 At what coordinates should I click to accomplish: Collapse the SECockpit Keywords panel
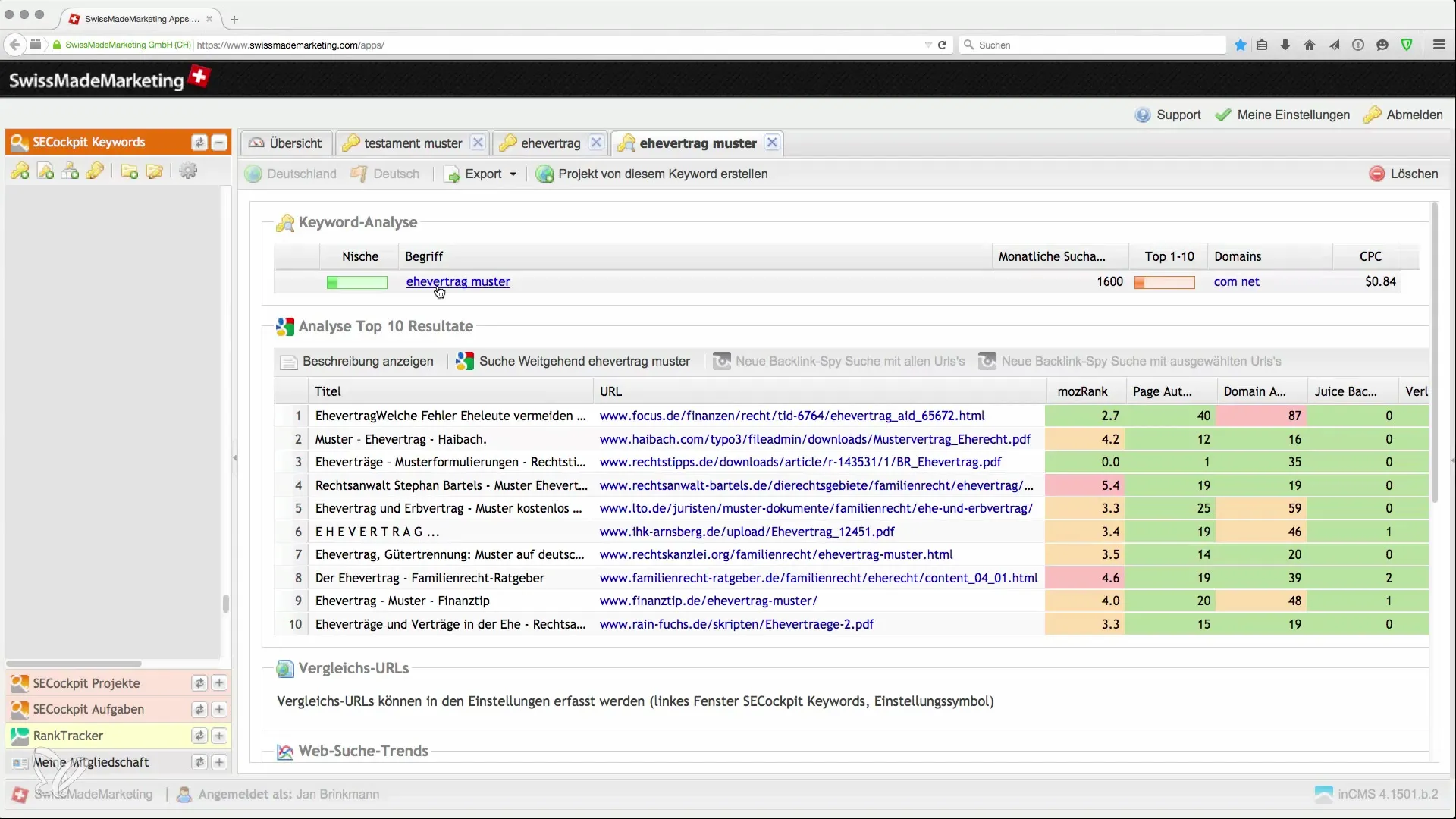[219, 142]
